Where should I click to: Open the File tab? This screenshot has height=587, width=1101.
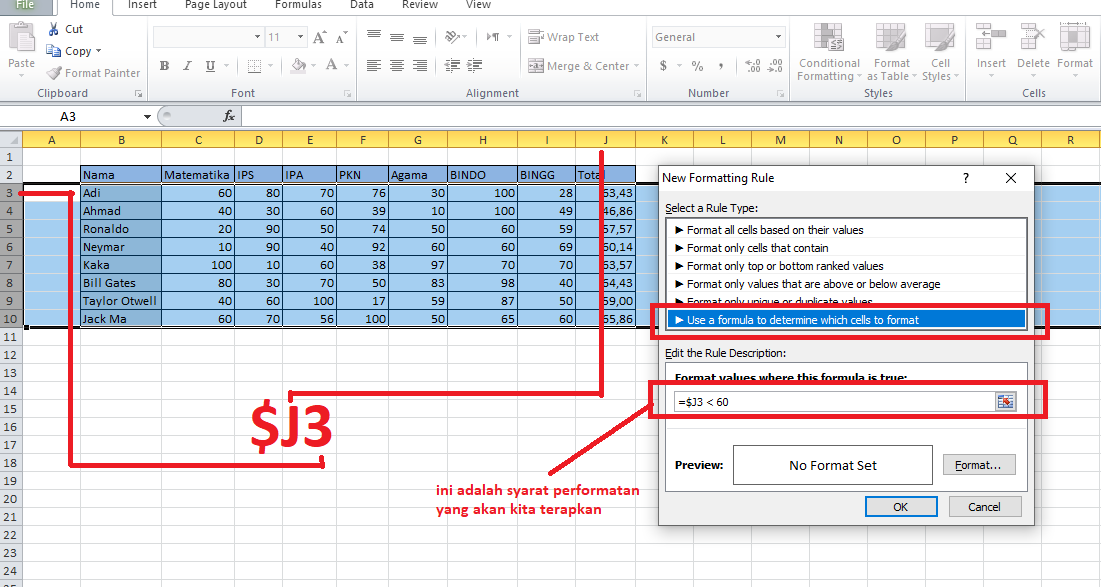point(25,6)
